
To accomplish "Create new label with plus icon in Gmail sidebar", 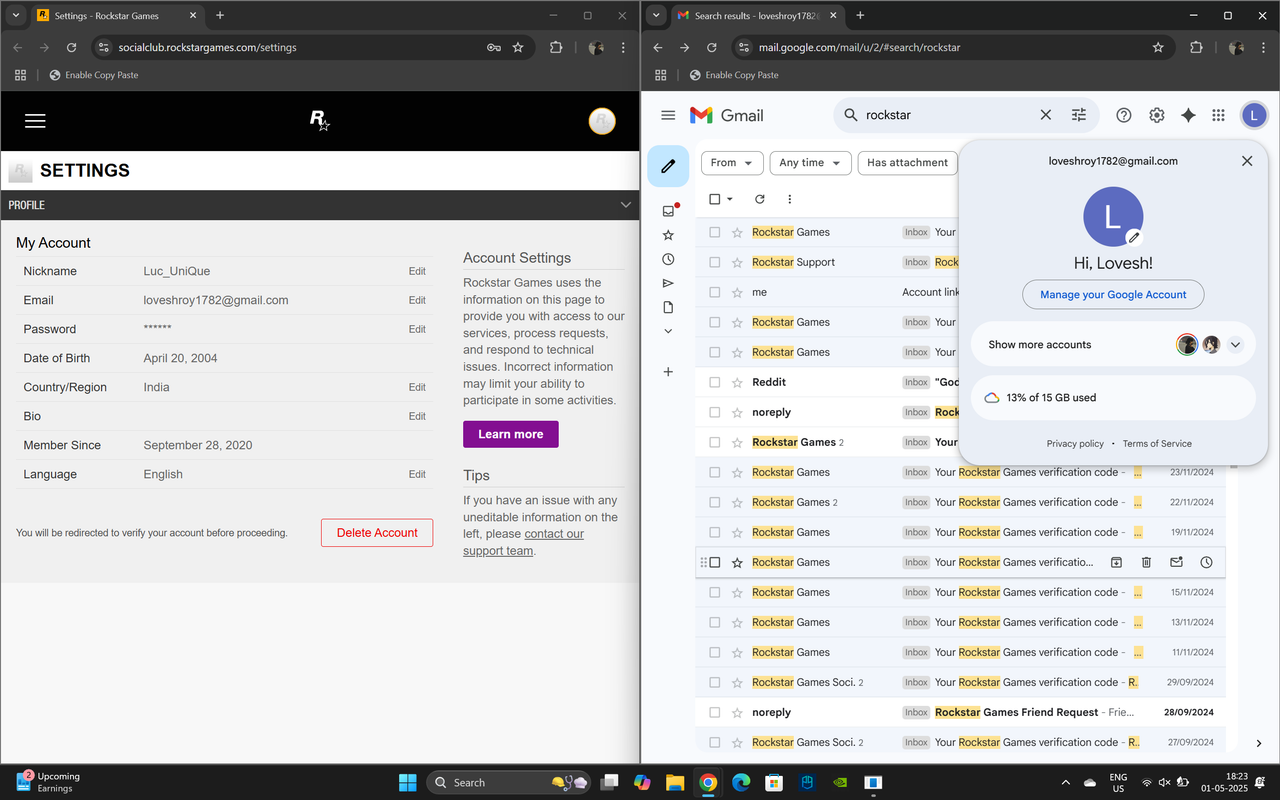I will pyautogui.click(x=668, y=372).
